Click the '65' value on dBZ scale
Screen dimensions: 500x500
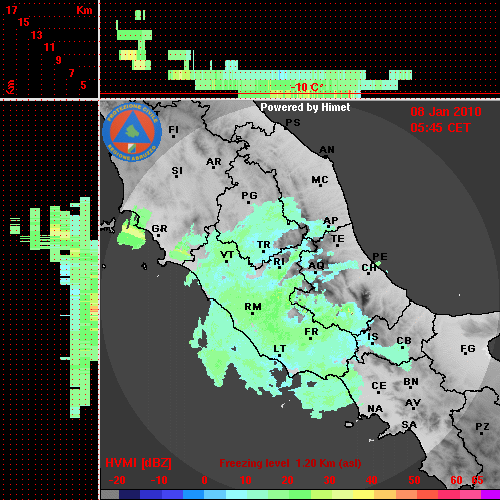477,480
